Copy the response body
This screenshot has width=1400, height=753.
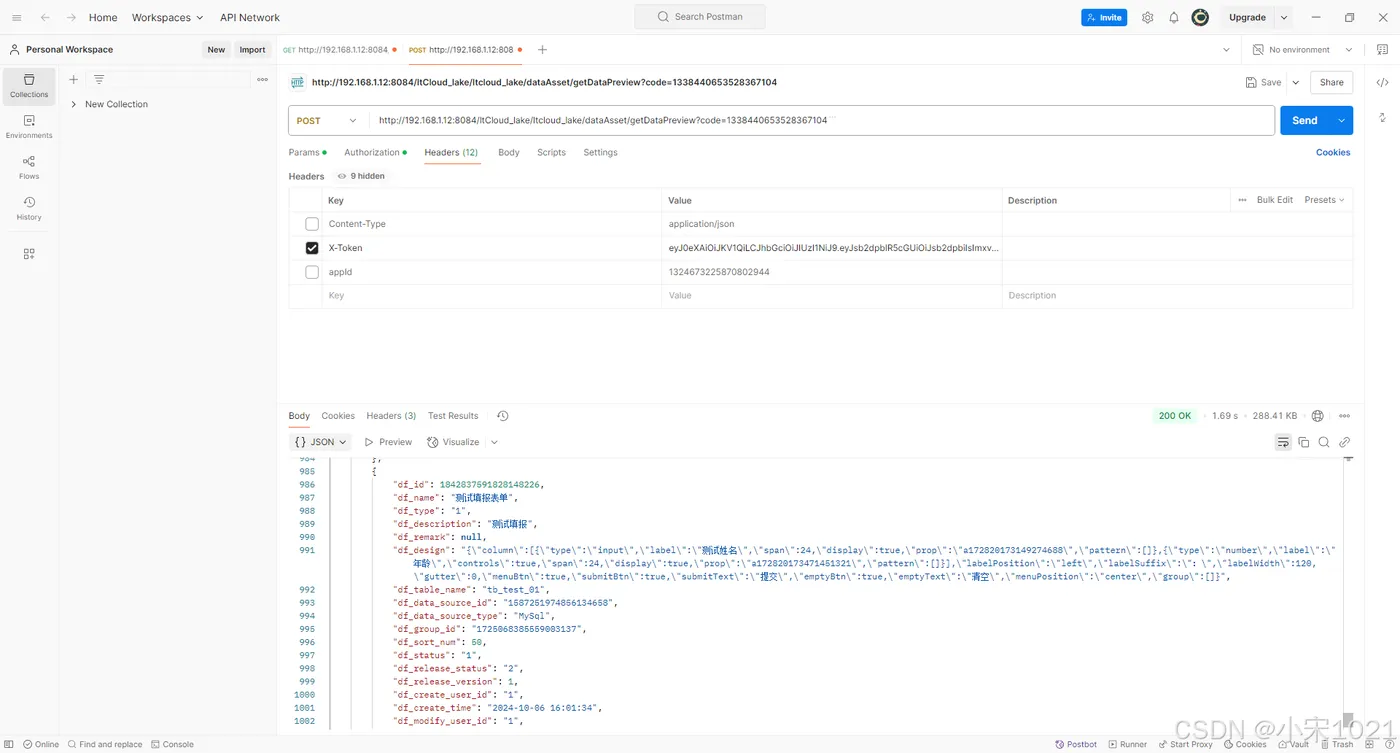(x=1303, y=442)
